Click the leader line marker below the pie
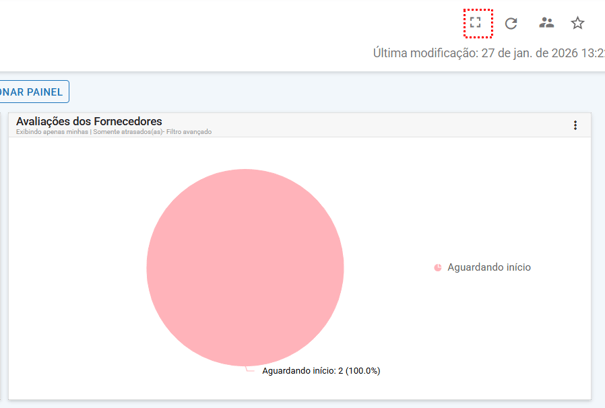605x408 pixels. coord(250,369)
